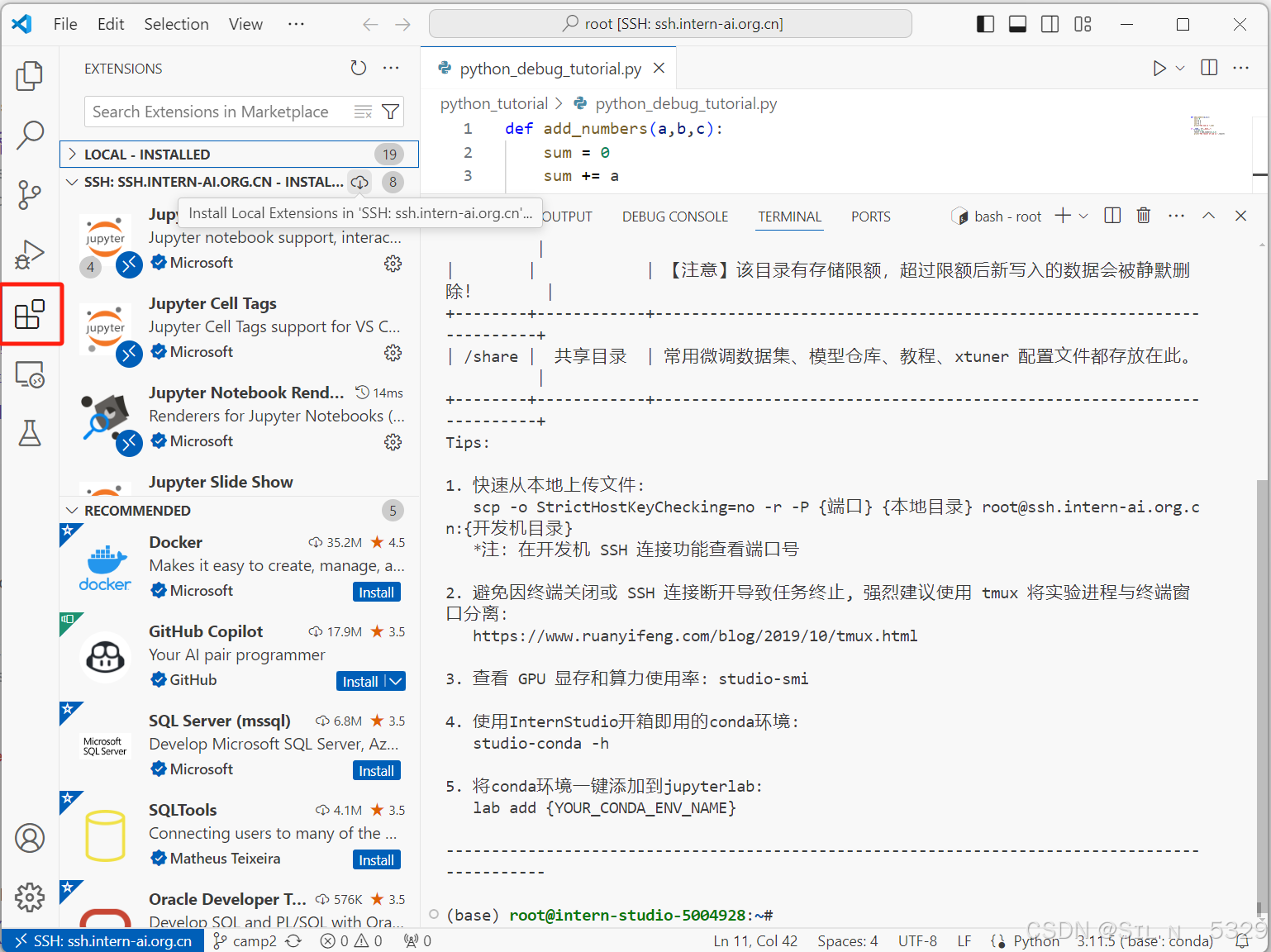Open terminal panel more actions
Image resolution: width=1271 pixels, height=952 pixels.
[1177, 216]
